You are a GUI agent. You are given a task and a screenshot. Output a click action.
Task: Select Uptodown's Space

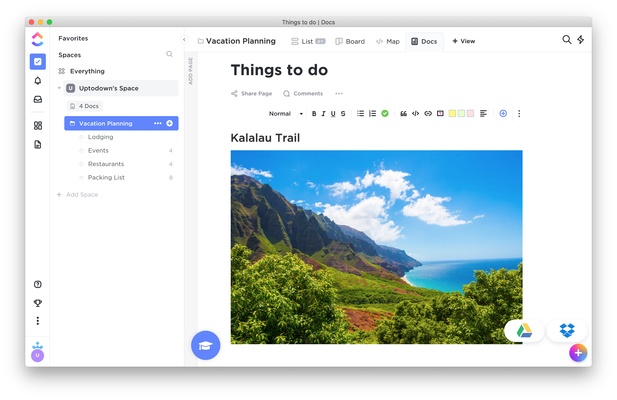[x=121, y=88]
